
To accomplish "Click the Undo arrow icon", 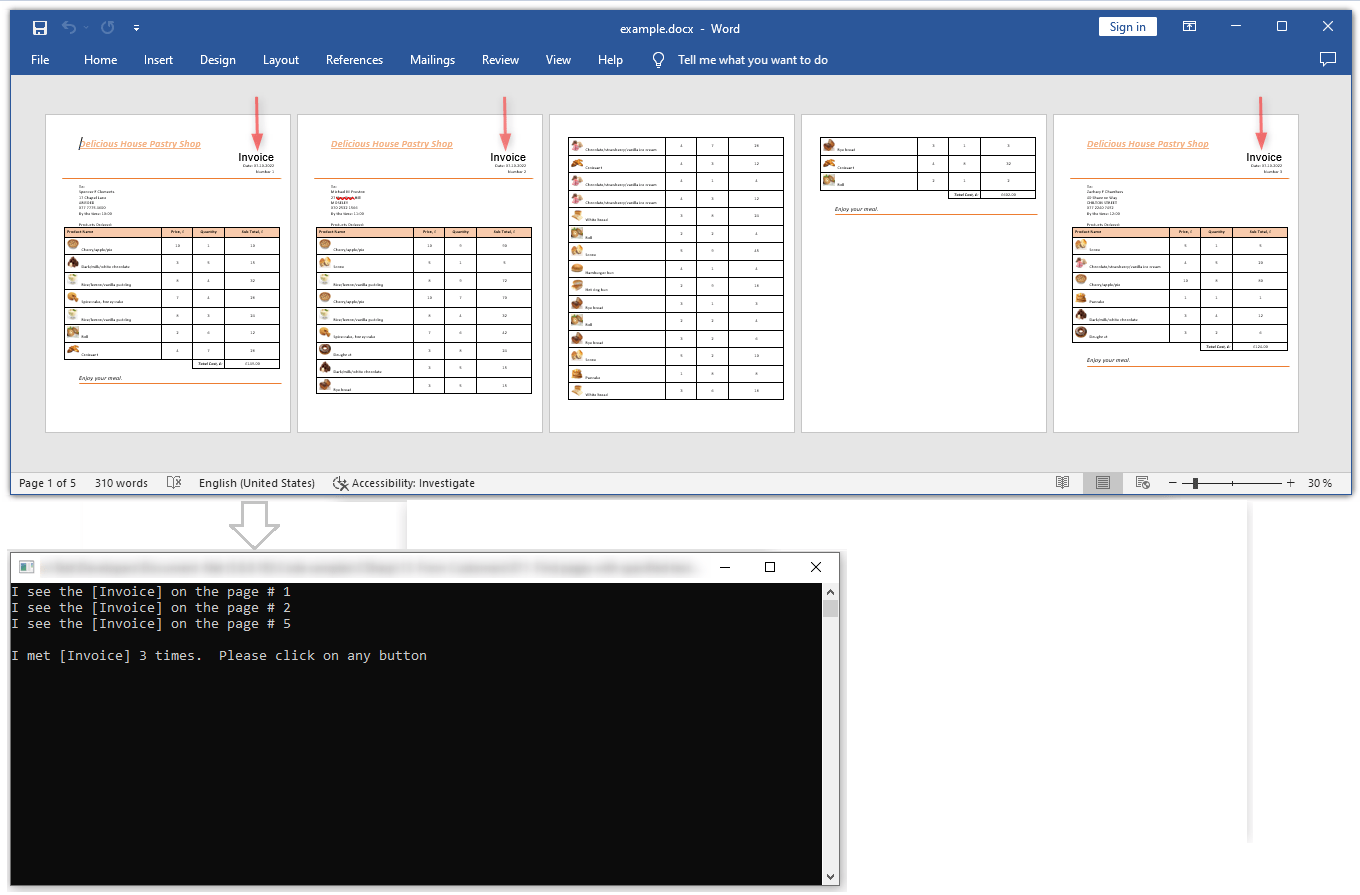I will tap(68, 28).
